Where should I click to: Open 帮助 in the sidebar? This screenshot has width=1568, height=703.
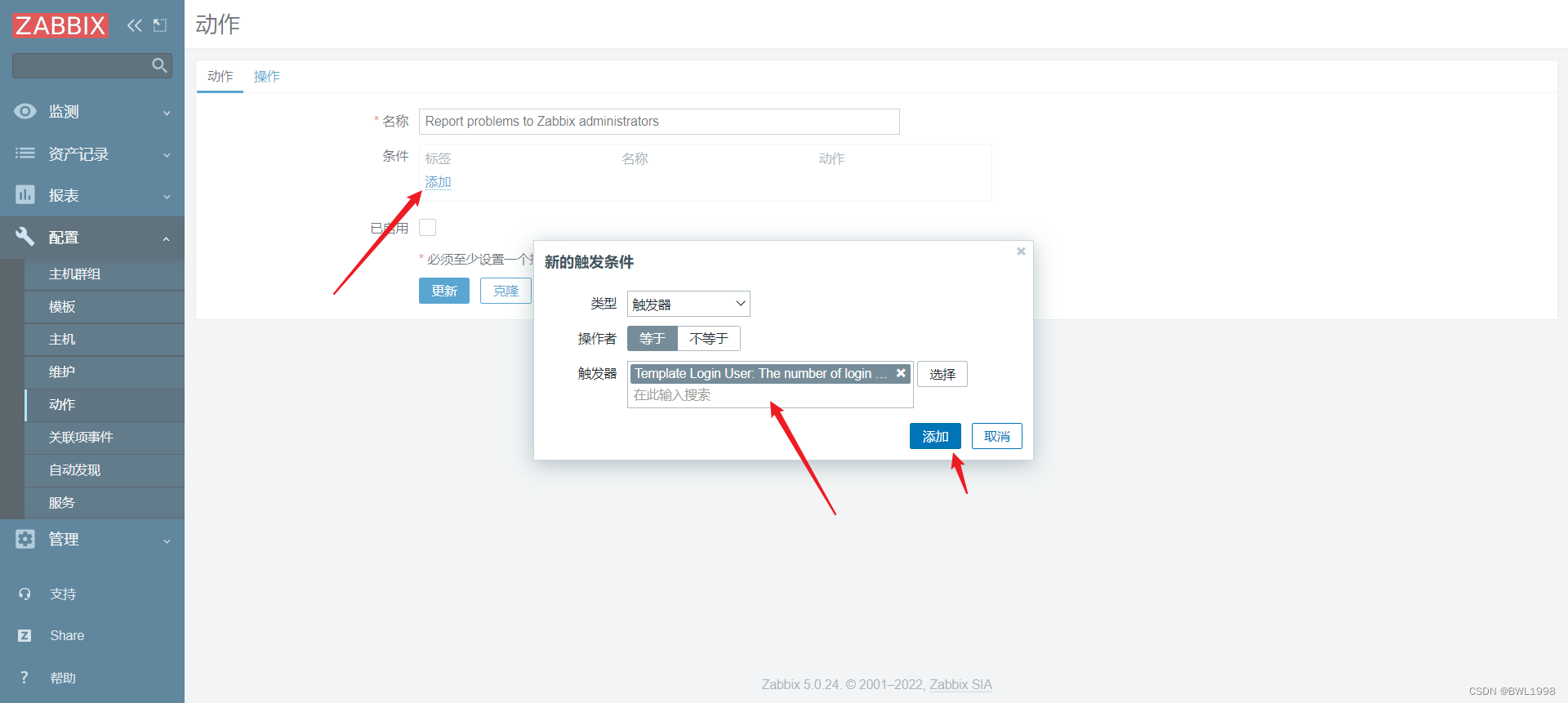click(63, 678)
